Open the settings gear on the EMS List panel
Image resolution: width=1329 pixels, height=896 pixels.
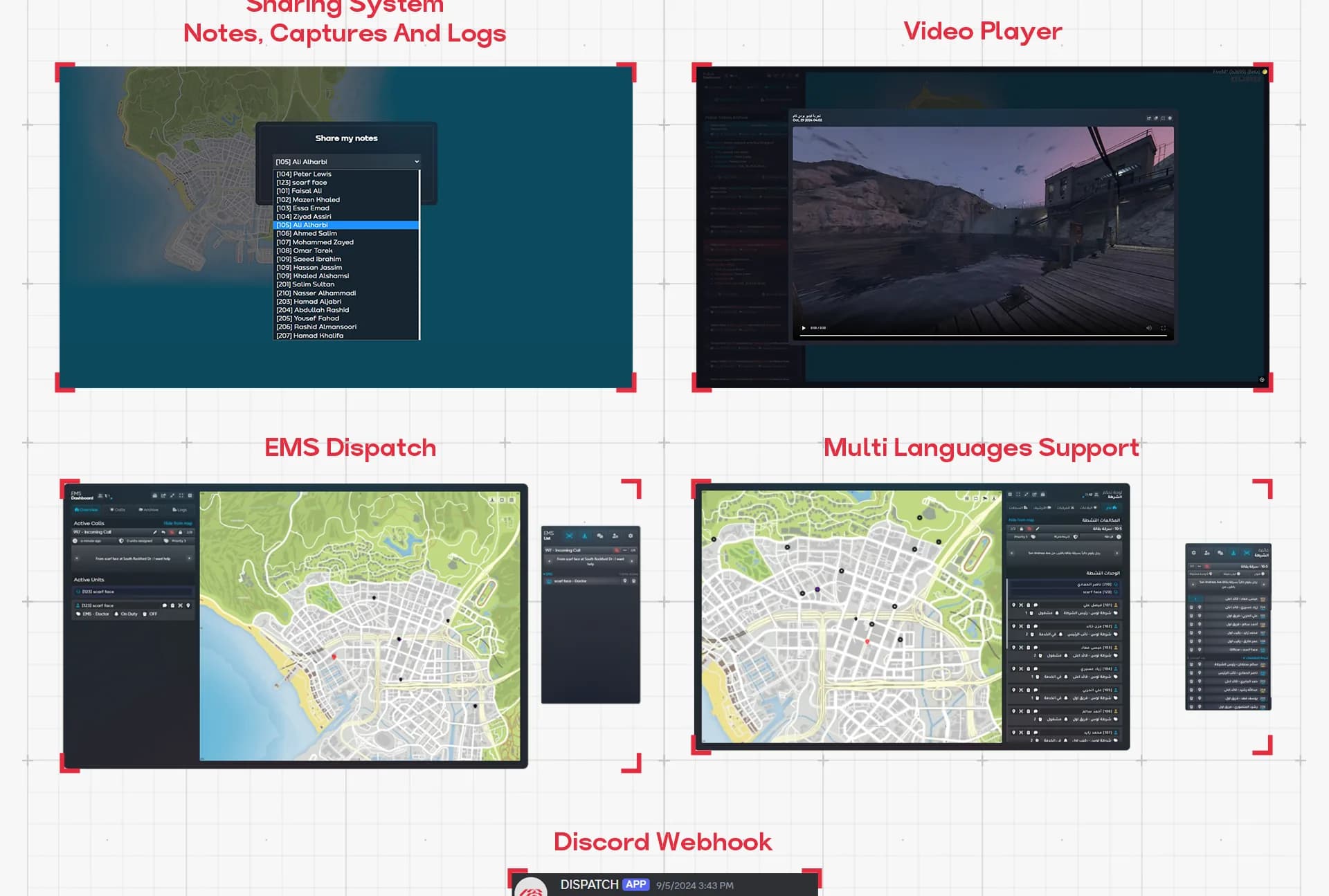(x=631, y=536)
